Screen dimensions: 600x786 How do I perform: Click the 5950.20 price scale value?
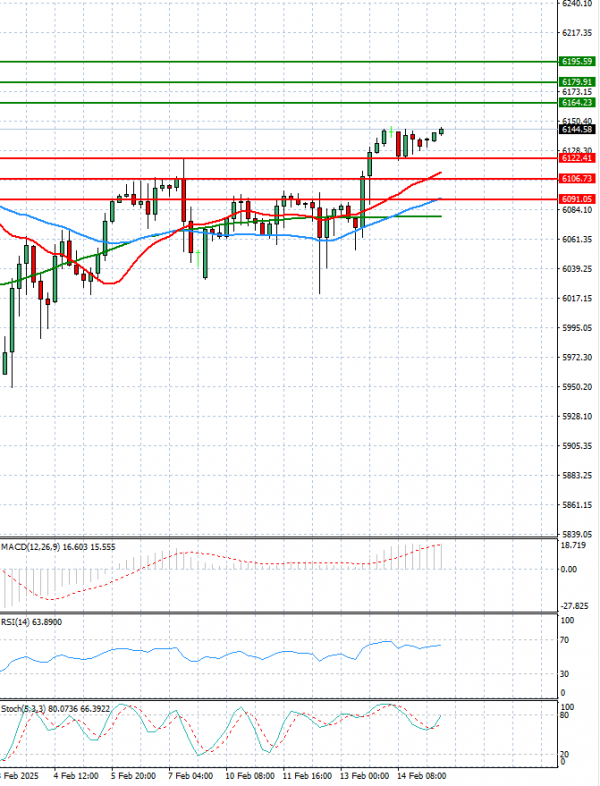coord(577,387)
